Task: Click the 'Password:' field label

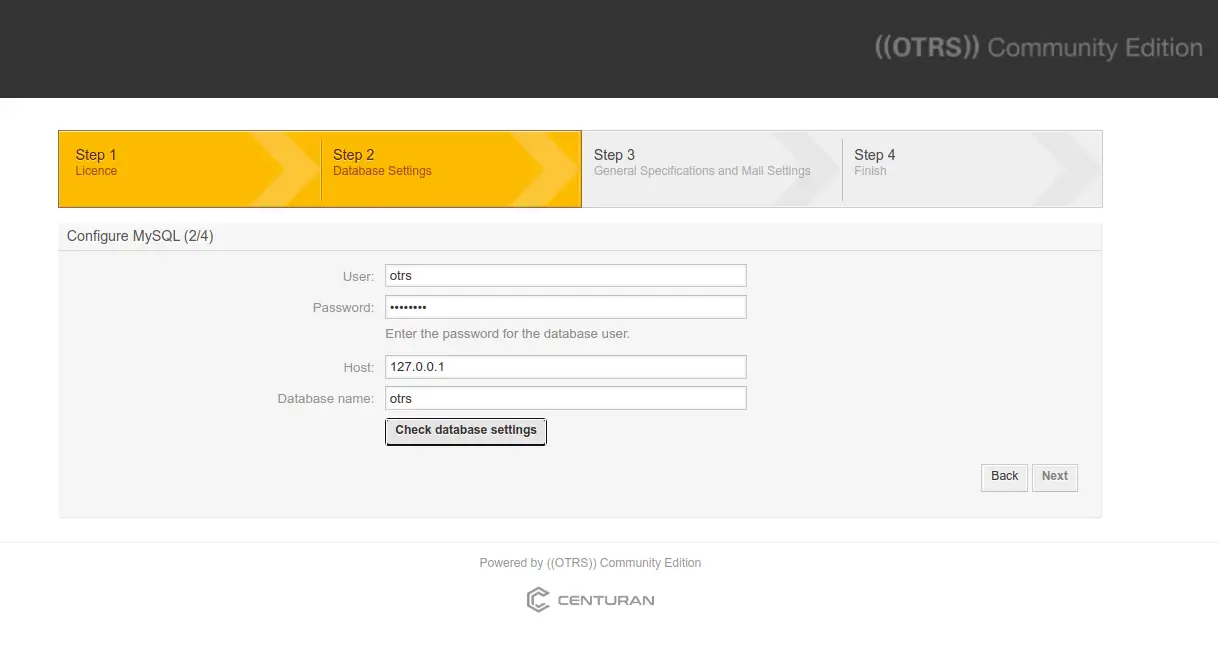Action: (x=343, y=308)
